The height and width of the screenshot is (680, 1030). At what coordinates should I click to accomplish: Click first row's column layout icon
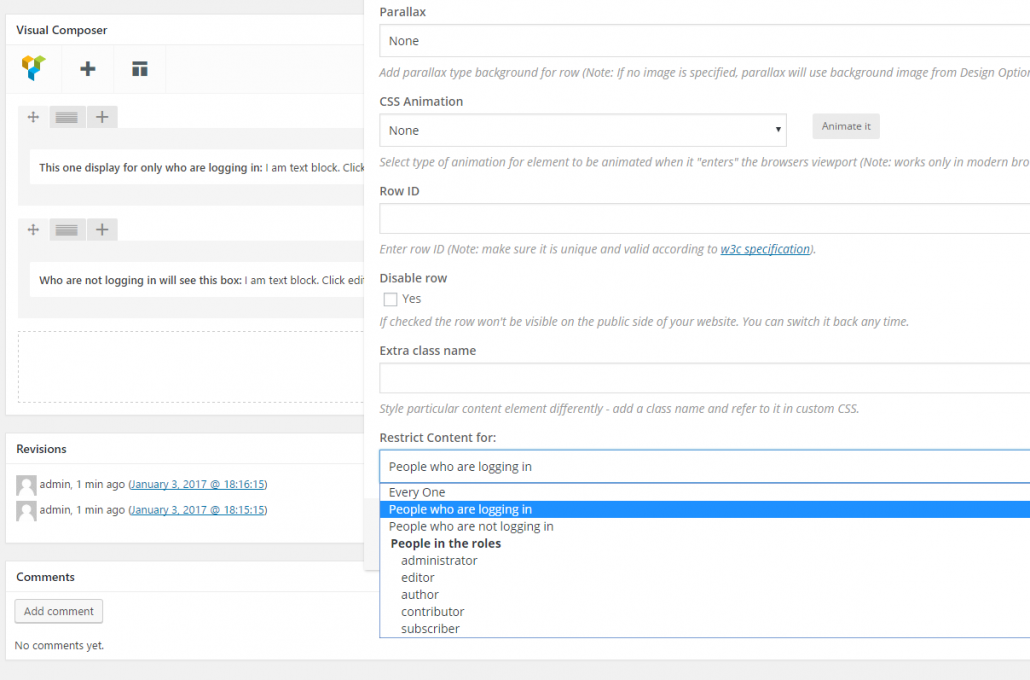[x=67, y=117]
